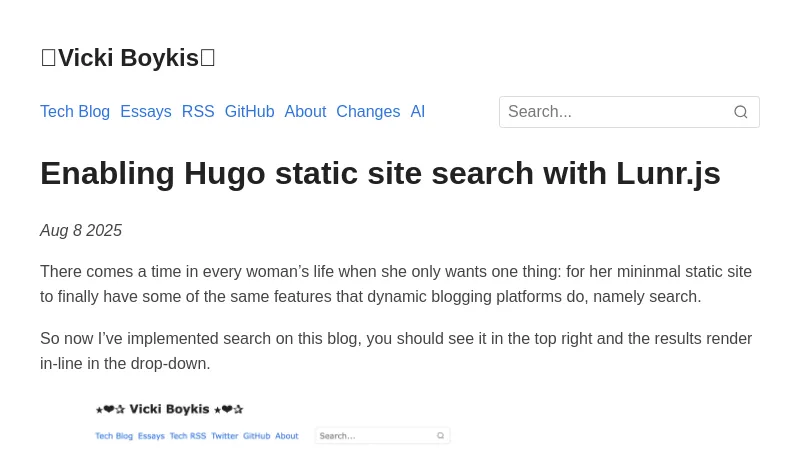The image size is (800, 450).
Task: Click the Twitter link in embedded screenshot
Action: point(224,436)
